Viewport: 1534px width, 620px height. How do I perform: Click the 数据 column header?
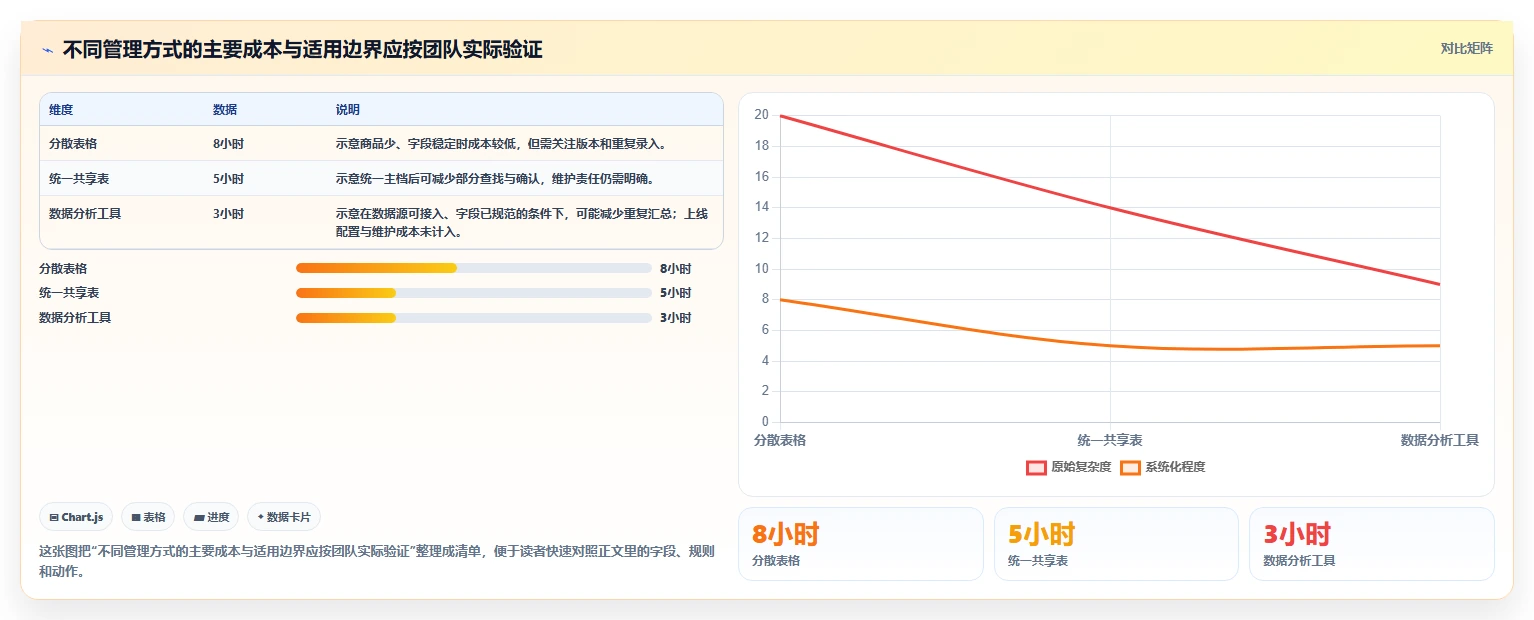tap(225, 110)
